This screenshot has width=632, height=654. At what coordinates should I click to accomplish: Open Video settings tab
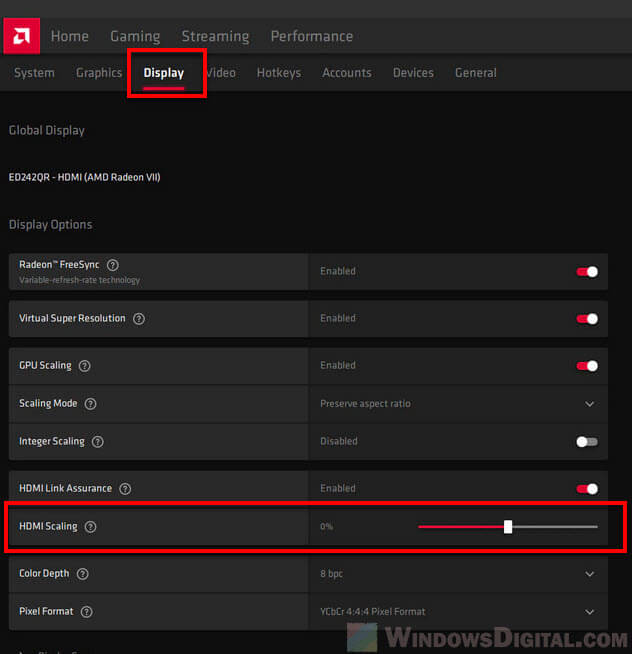[x=222, y=73]
